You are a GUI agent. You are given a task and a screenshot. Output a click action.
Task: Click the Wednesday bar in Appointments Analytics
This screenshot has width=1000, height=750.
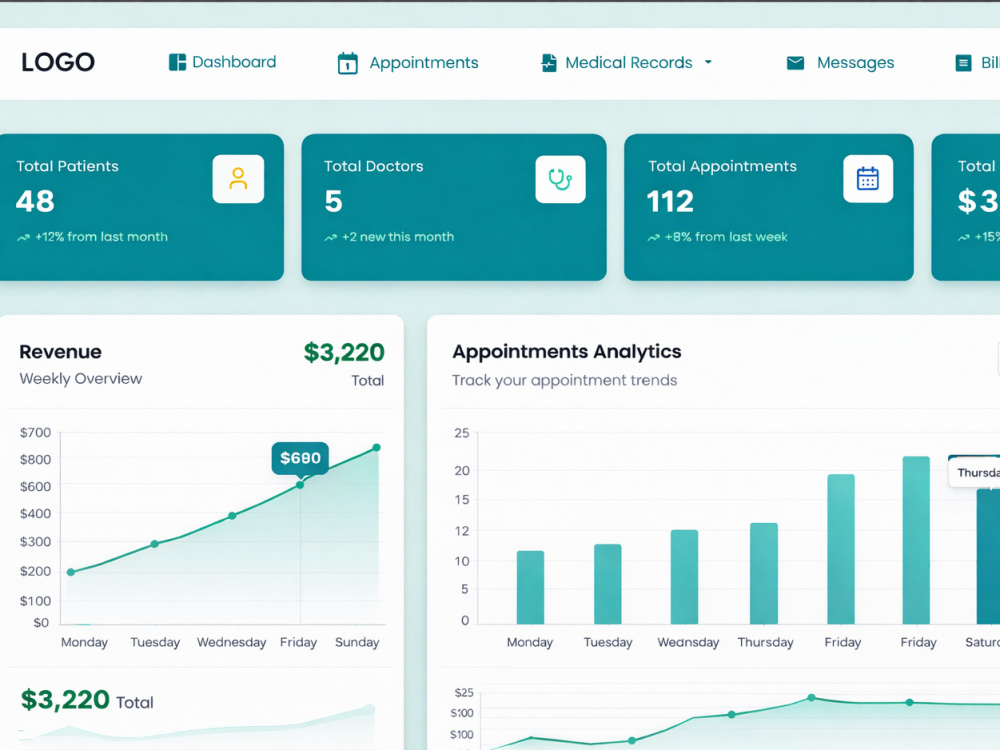coord(684,577)
